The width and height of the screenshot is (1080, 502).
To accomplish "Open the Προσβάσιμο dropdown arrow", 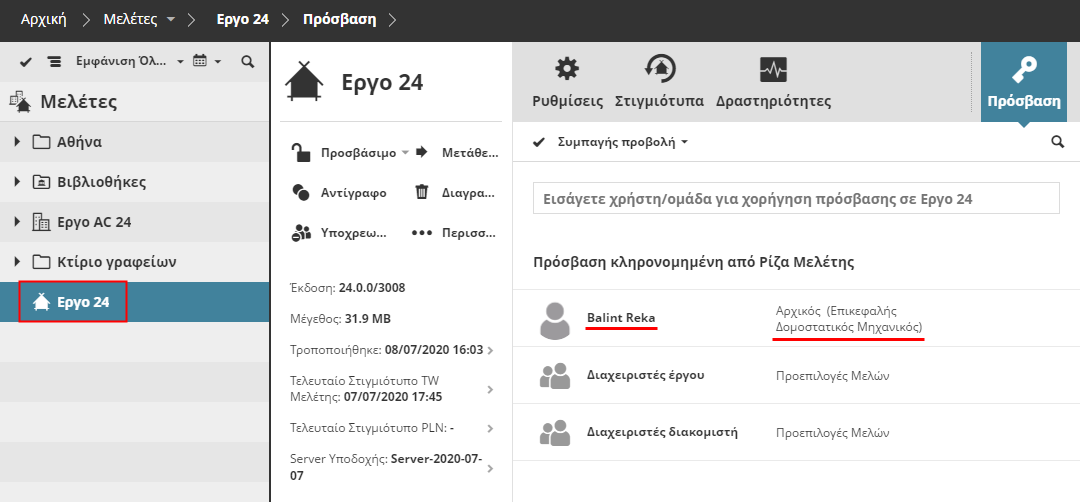I will 405,153.
